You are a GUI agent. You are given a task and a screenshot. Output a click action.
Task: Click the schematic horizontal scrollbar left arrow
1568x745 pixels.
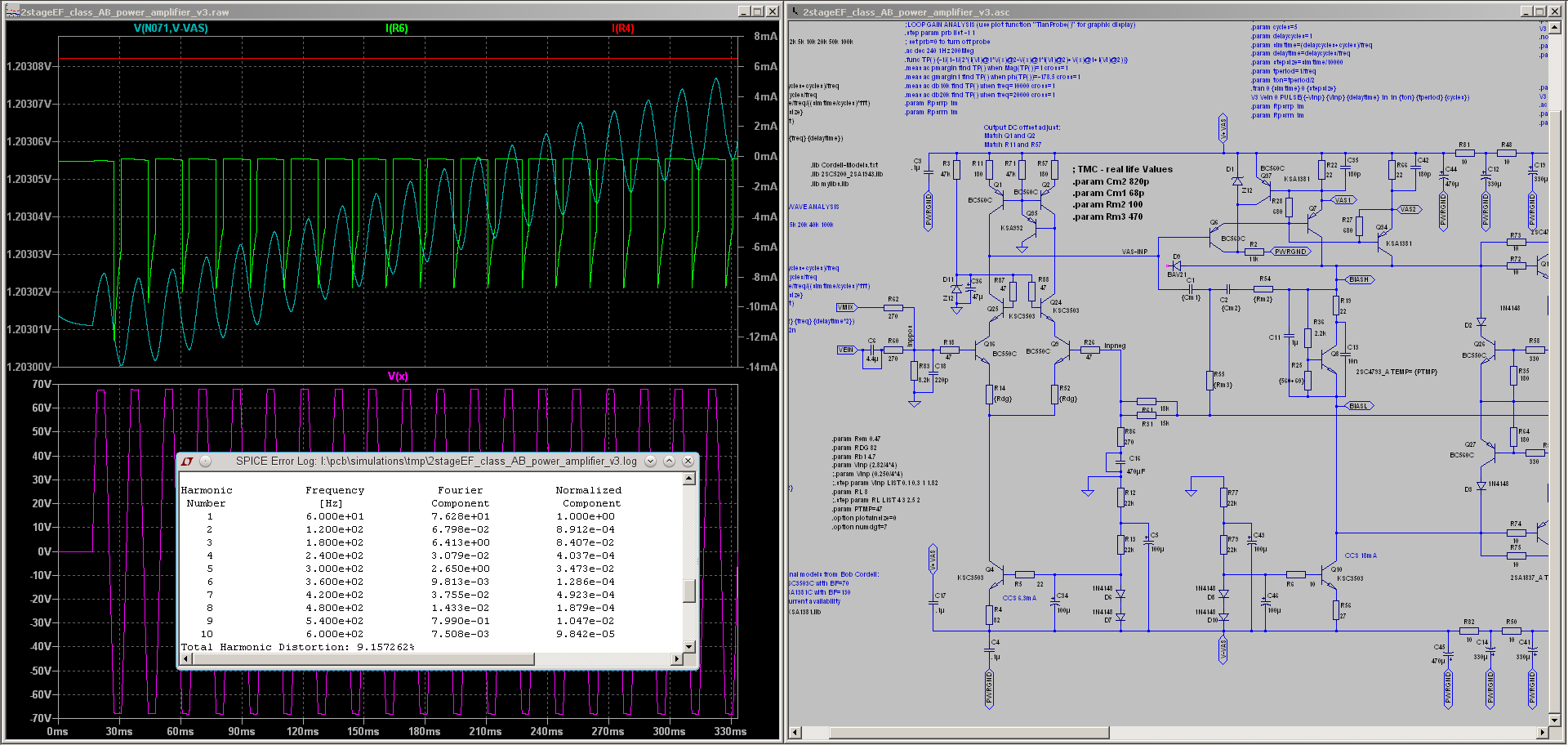tap(795, 733)
